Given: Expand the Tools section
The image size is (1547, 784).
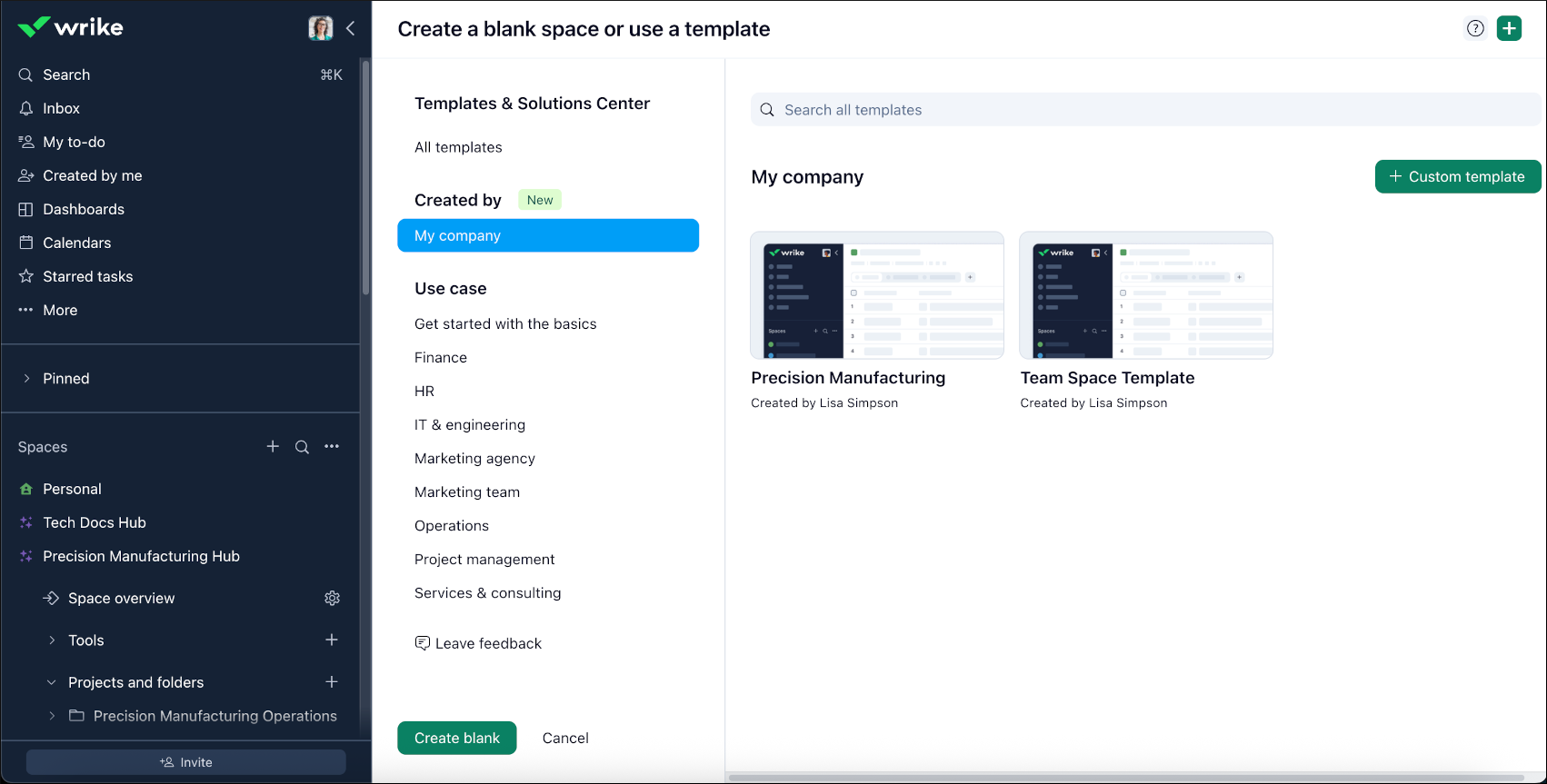Looking at the screenshot, I should 52,640.
